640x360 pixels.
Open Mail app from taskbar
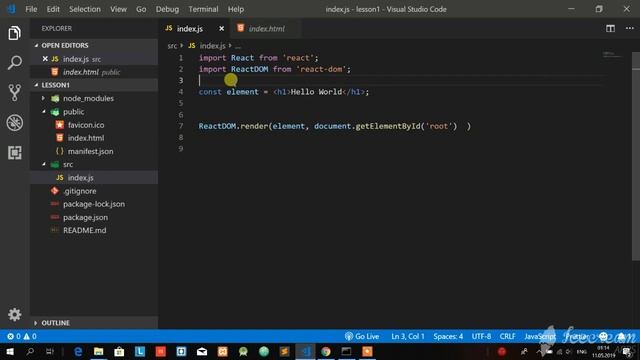[202, 351]
